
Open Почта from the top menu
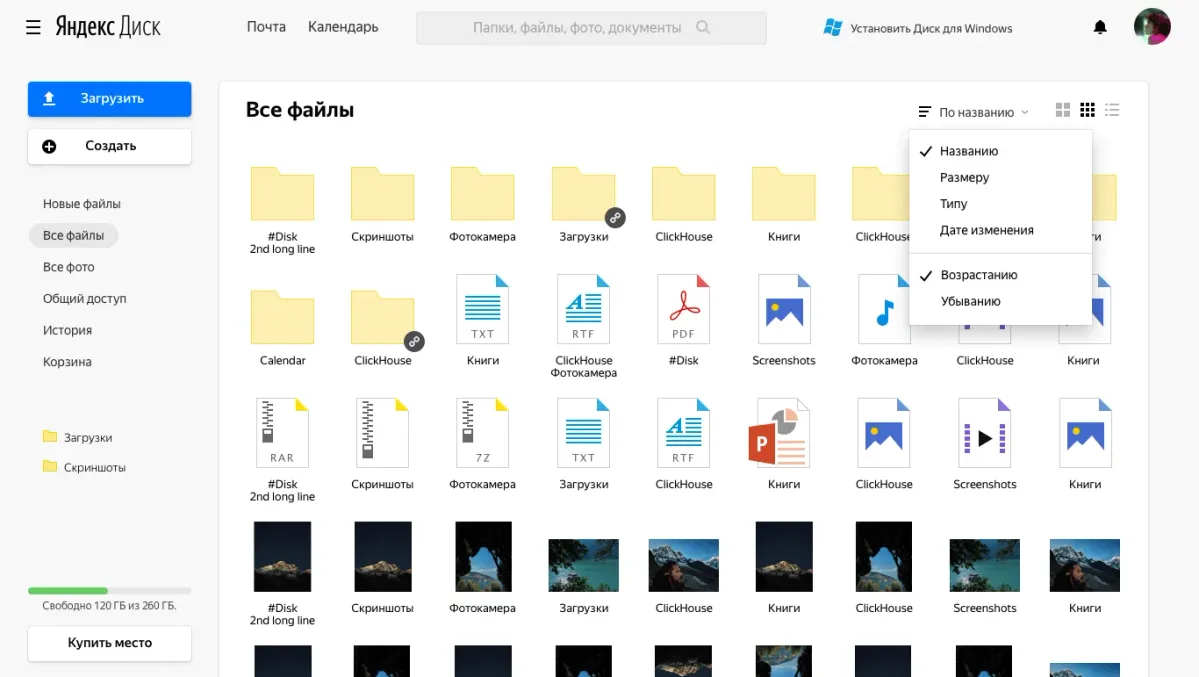[x=265, y=27]
